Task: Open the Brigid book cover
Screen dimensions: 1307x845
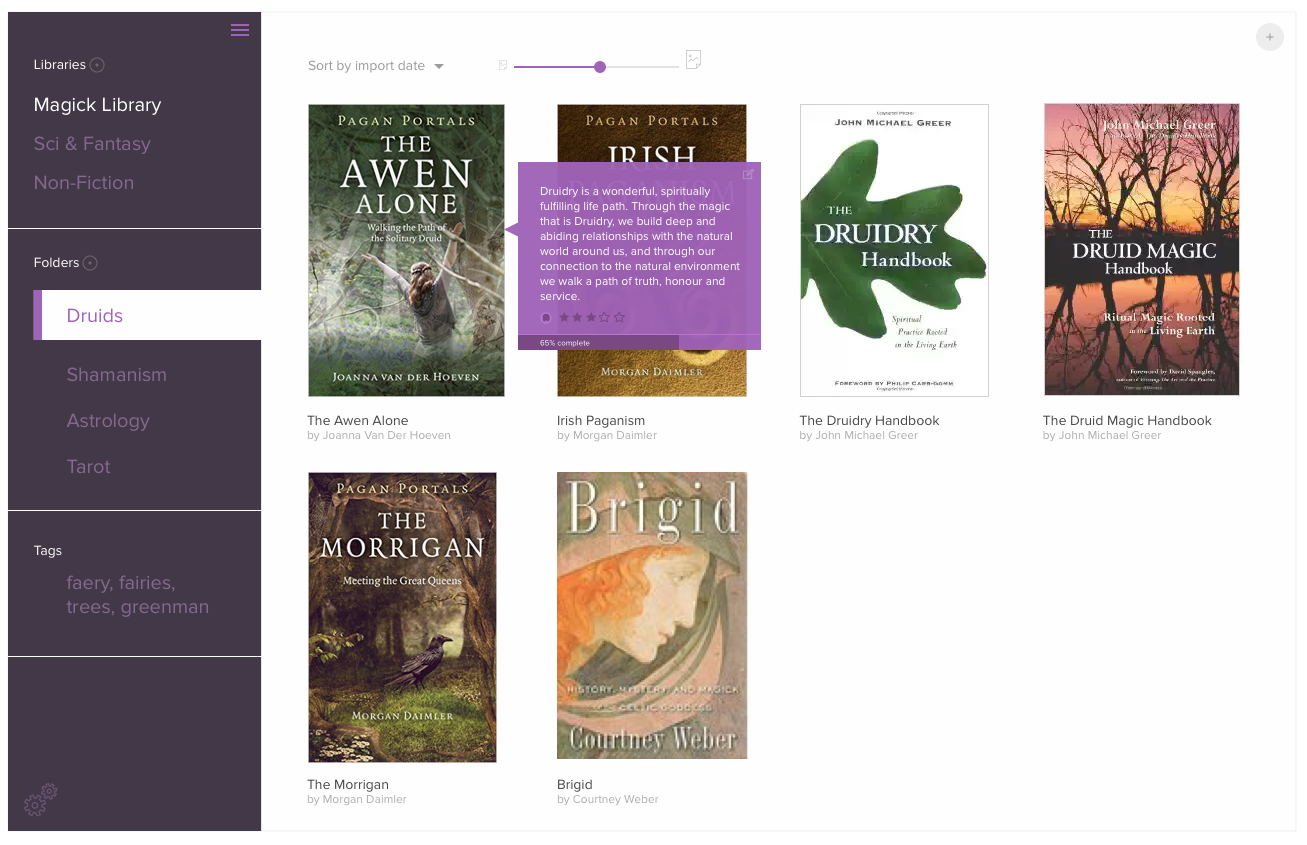Action: [x=651, y=615]
